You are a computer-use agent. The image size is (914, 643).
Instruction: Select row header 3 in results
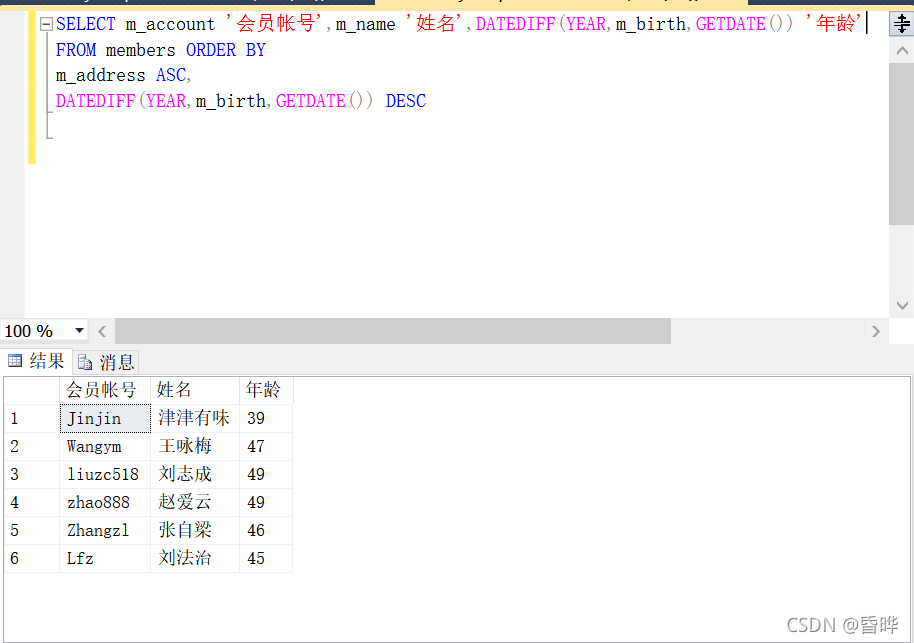[31, 474]
